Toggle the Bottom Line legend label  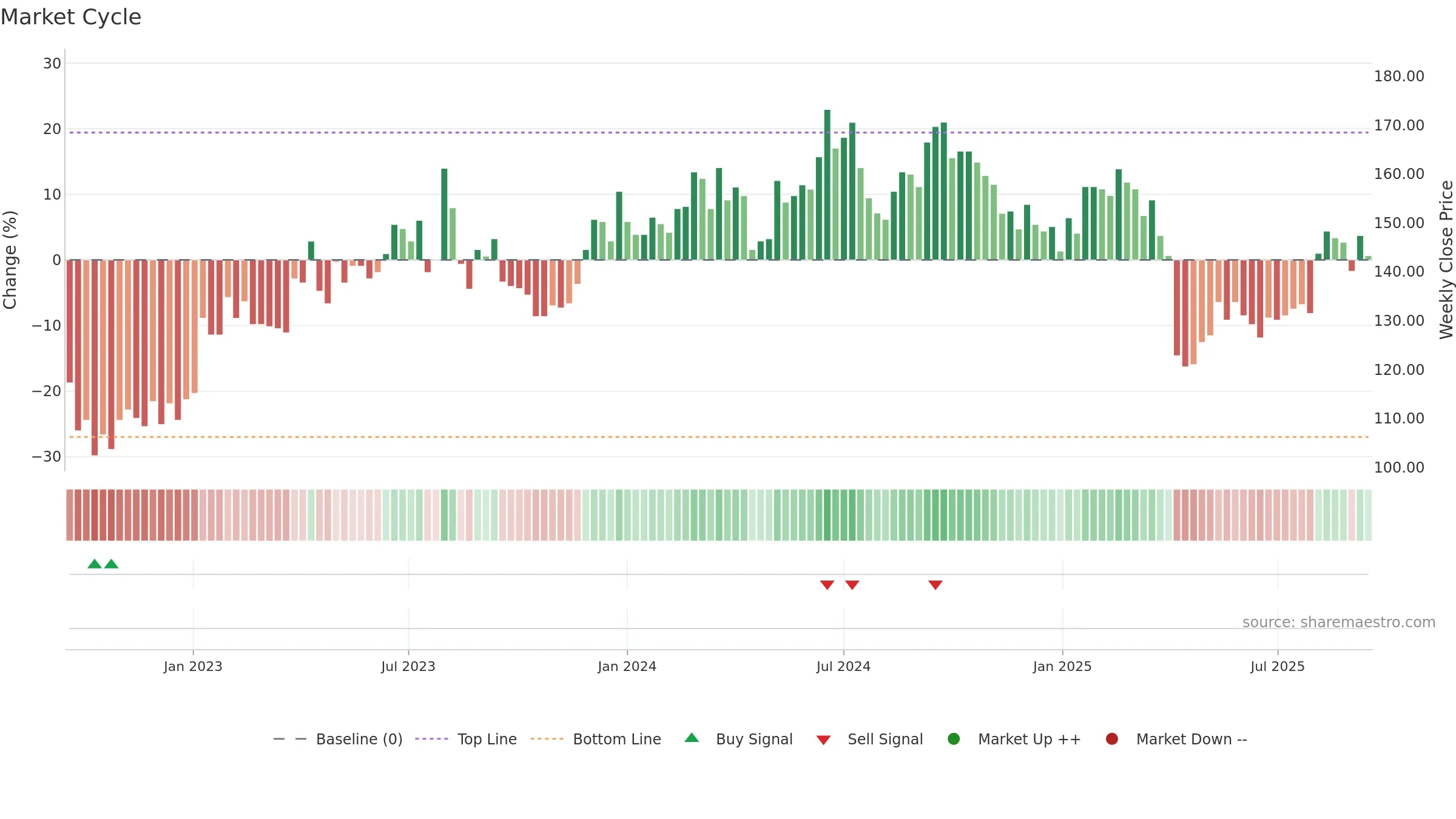(617, 739)
